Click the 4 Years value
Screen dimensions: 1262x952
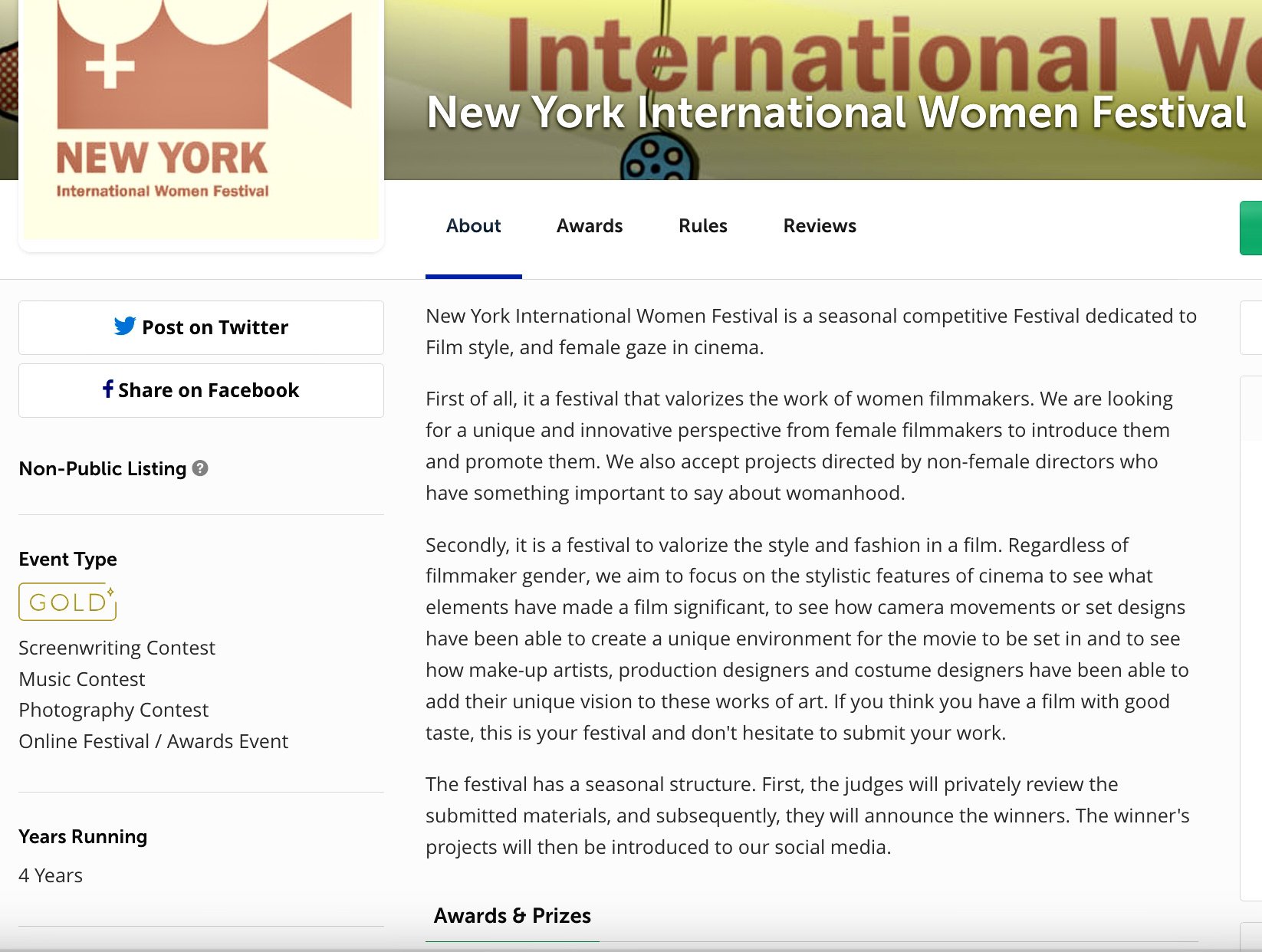(51, 875)
